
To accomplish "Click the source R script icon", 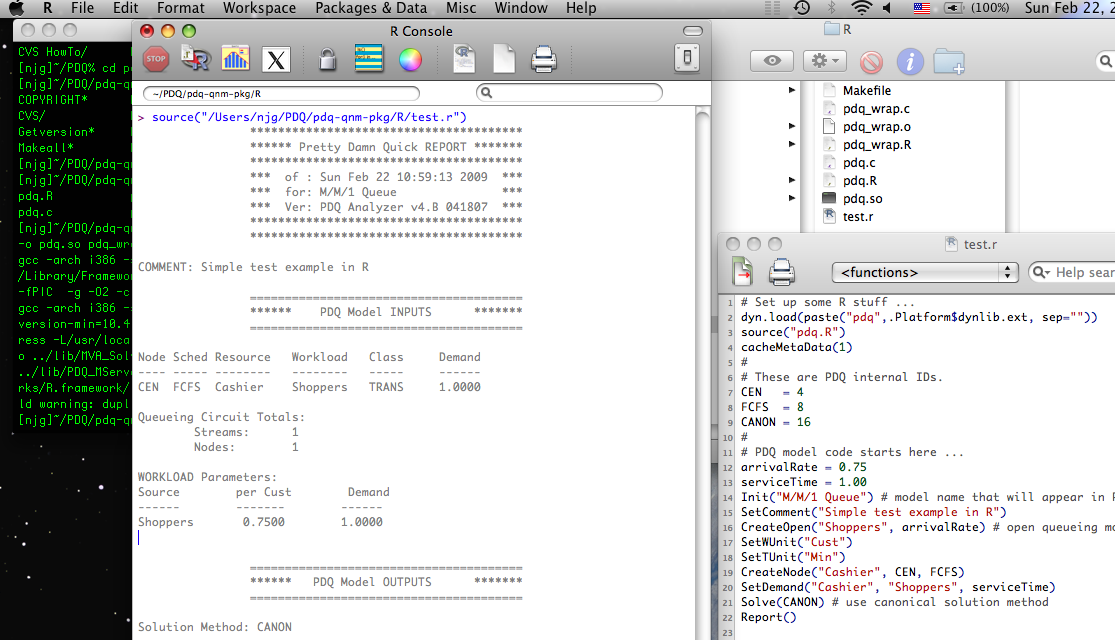I will [195, 59].
